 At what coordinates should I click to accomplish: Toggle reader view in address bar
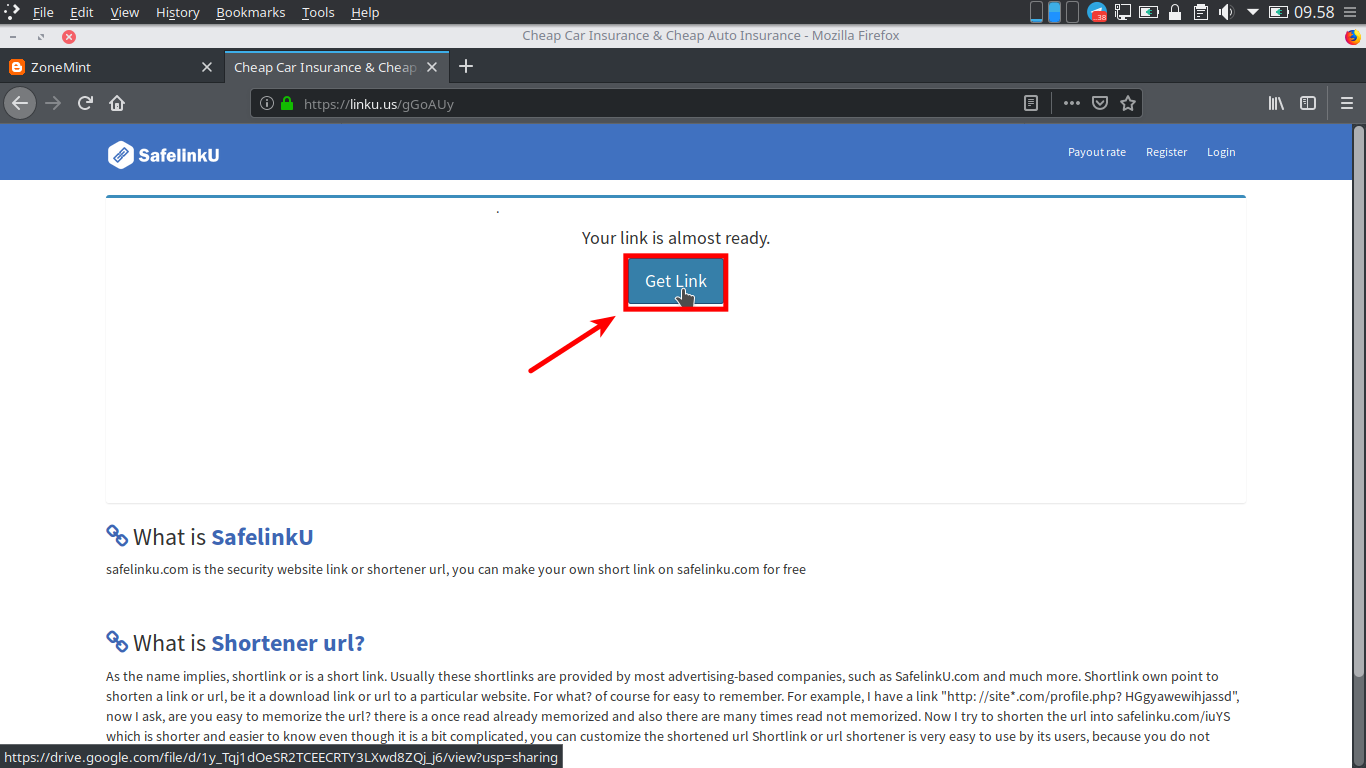pos(1031,103)
